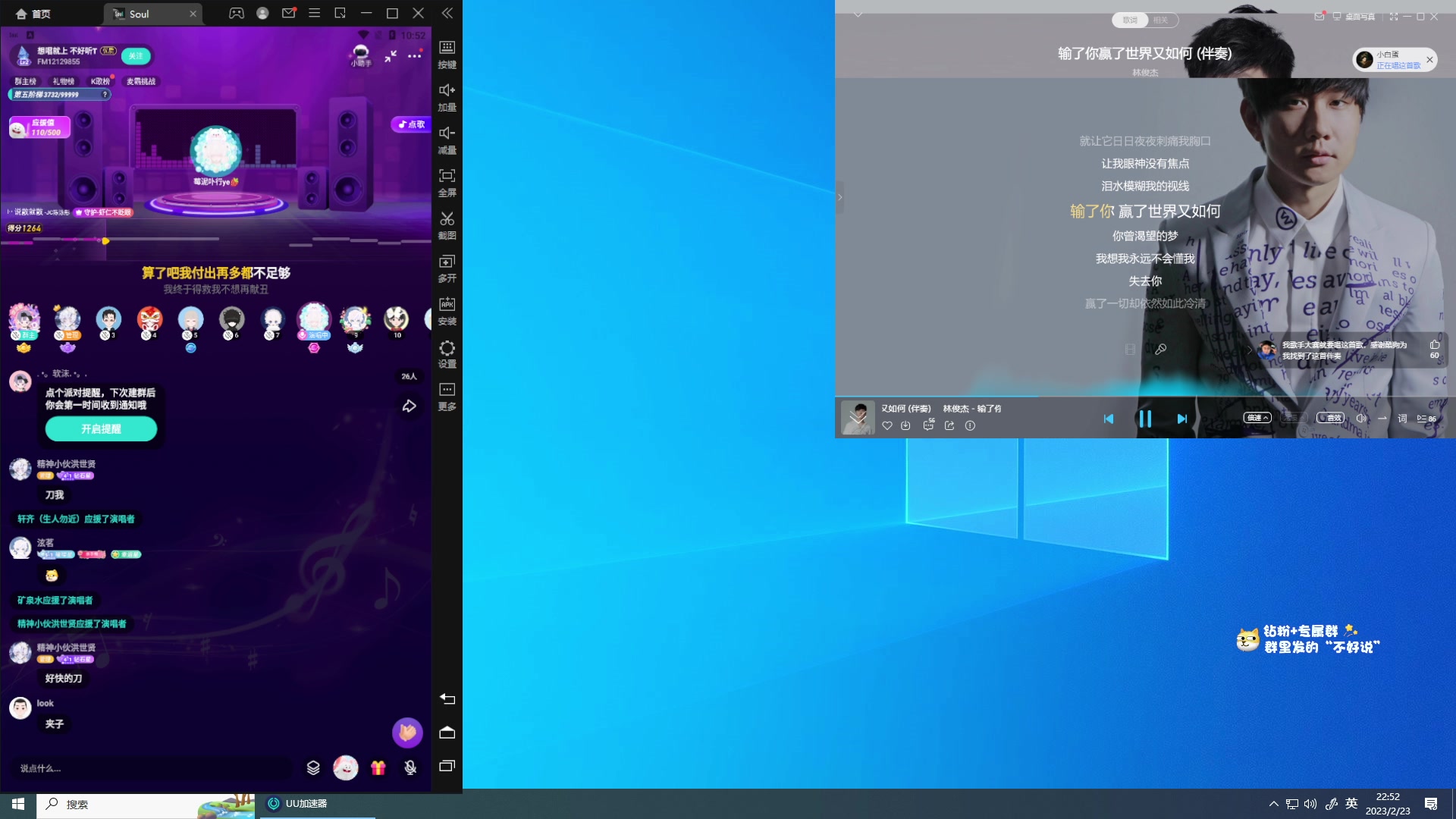Switch to 礼物榜 gift ranking tab
1456x819 pixels.
coord(63,81)
